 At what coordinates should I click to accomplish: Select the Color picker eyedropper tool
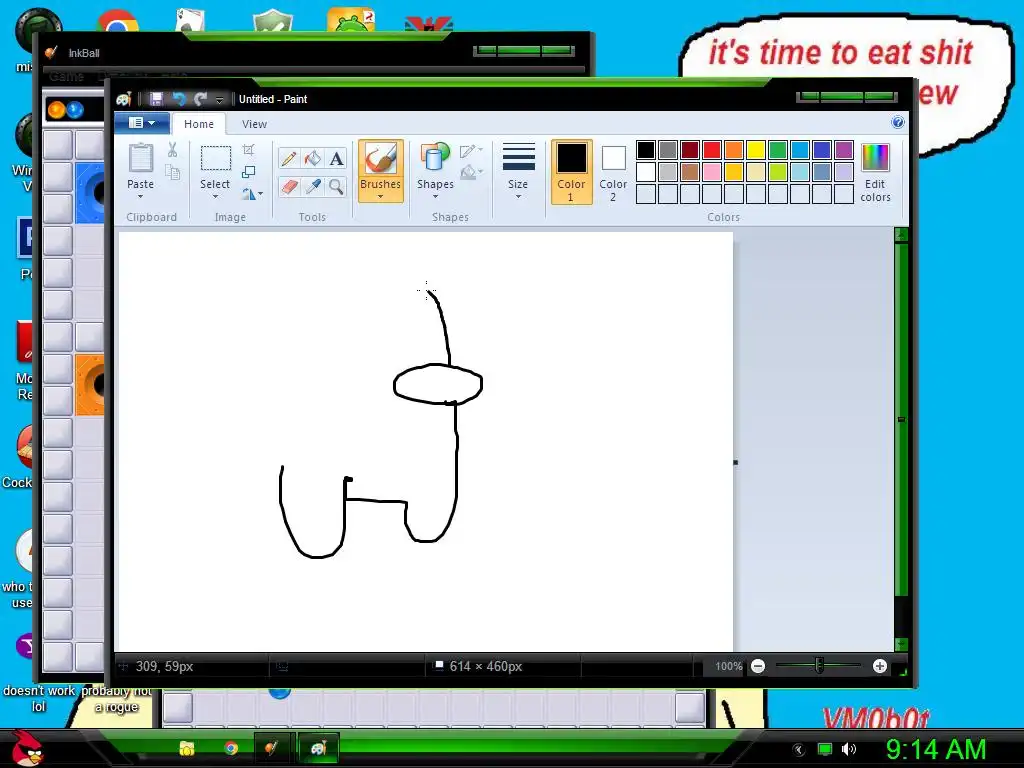pos(313,187)
